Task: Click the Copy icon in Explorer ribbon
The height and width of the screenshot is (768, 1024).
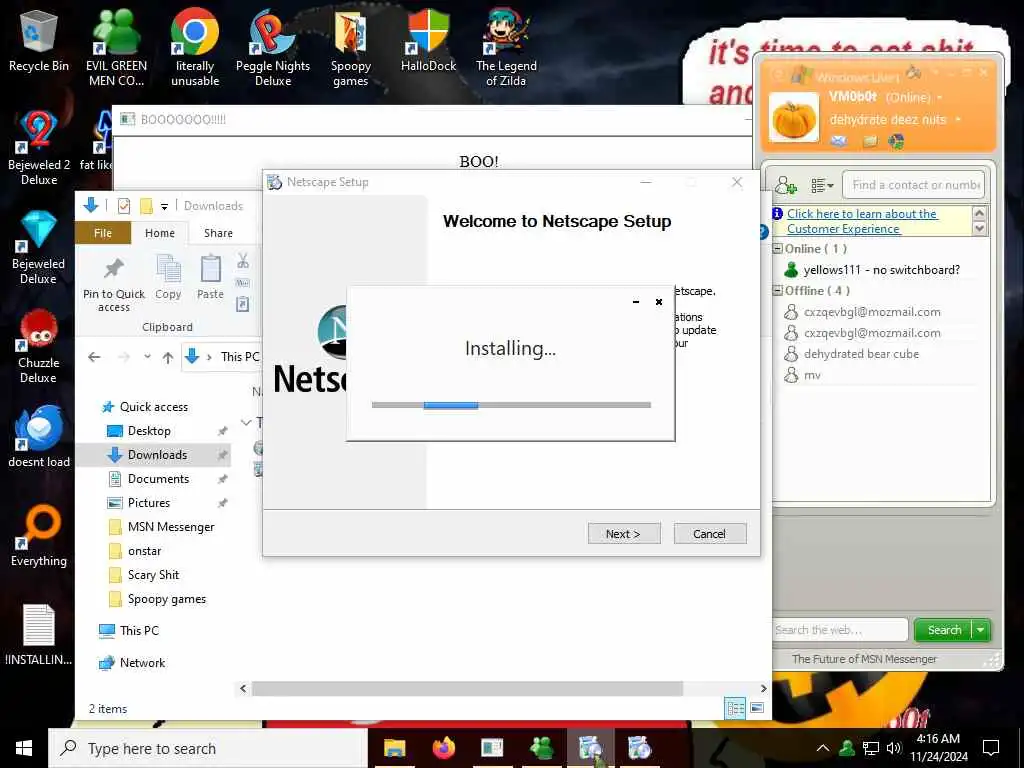Action: pyautogui.click(x=168, y=277)
